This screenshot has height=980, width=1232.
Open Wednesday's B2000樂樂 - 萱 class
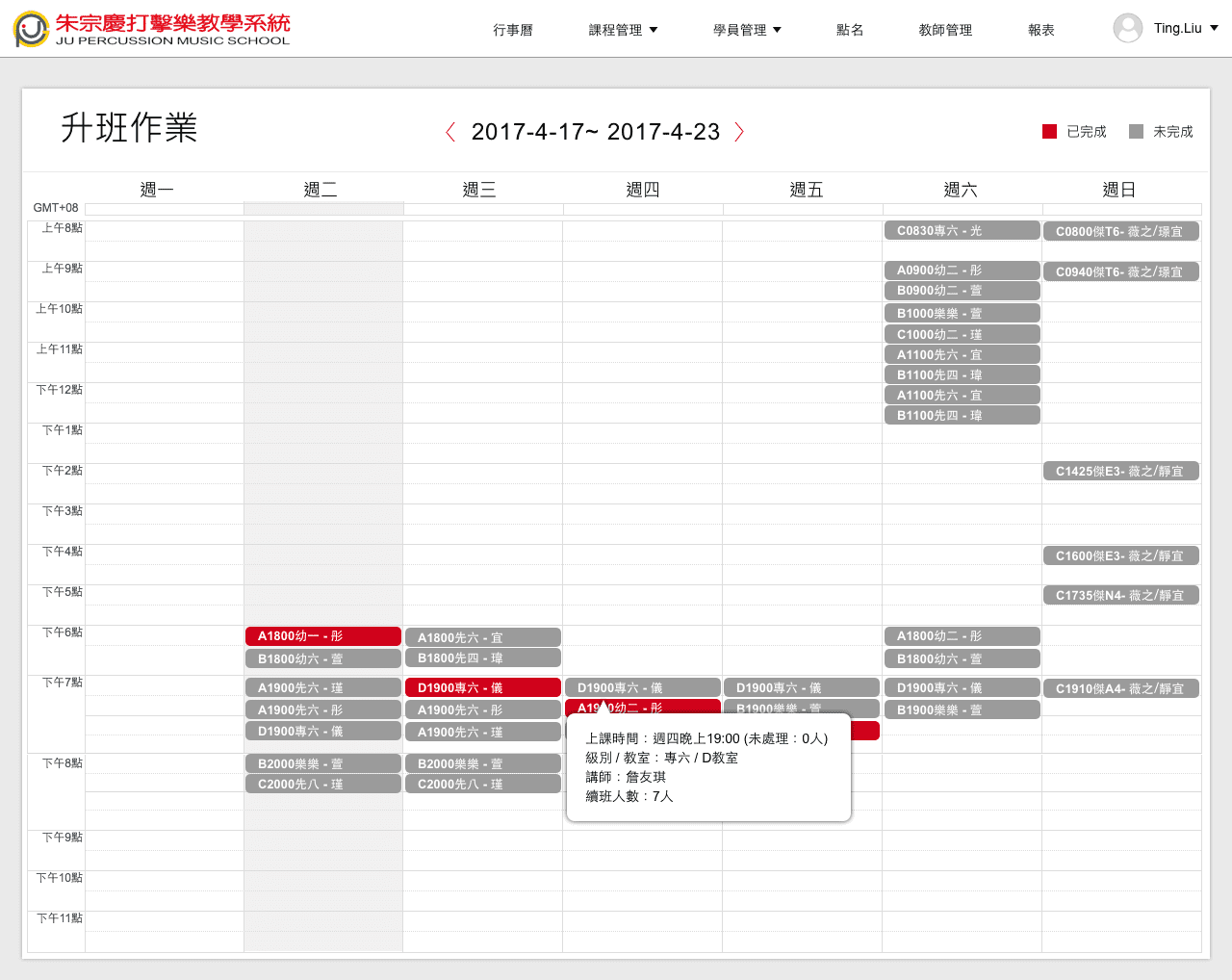click(x=482, y=763)
